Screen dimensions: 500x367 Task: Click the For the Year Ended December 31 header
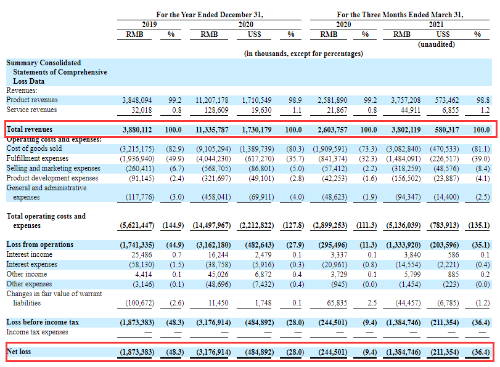pos(210,15)
